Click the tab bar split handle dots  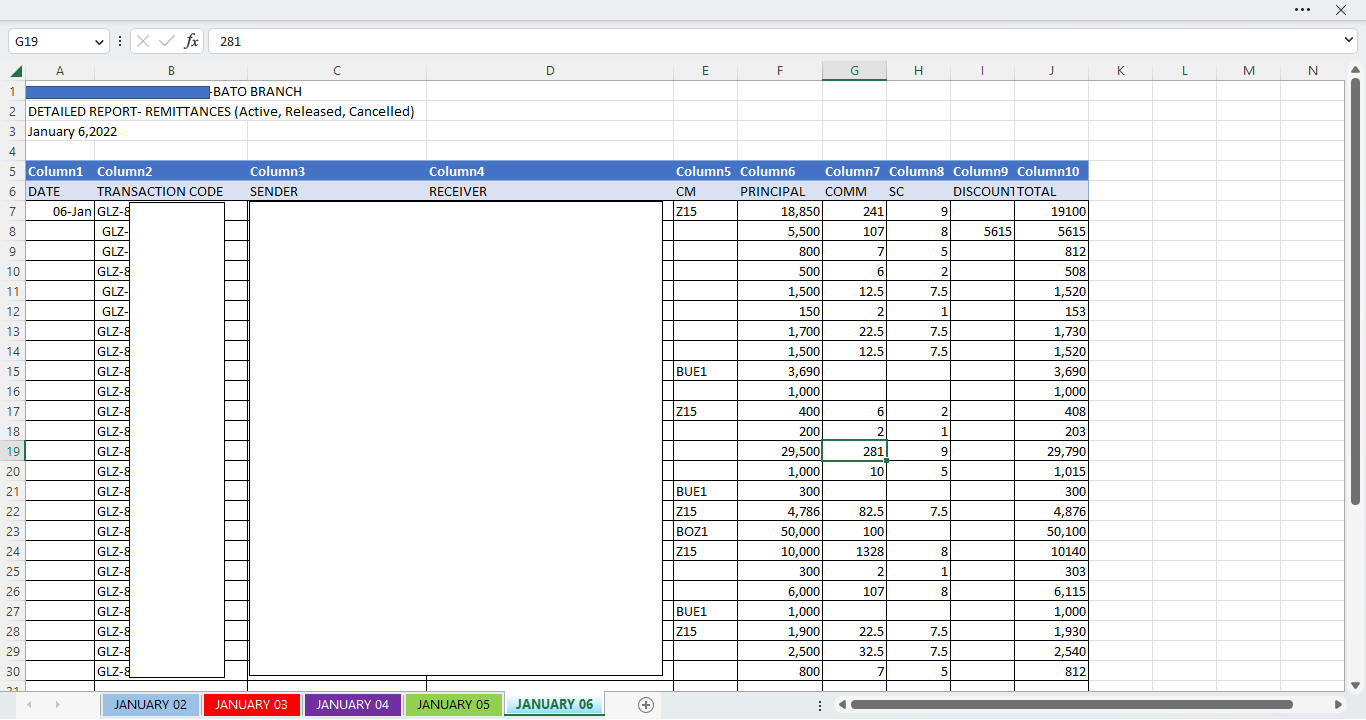(820, 705)
